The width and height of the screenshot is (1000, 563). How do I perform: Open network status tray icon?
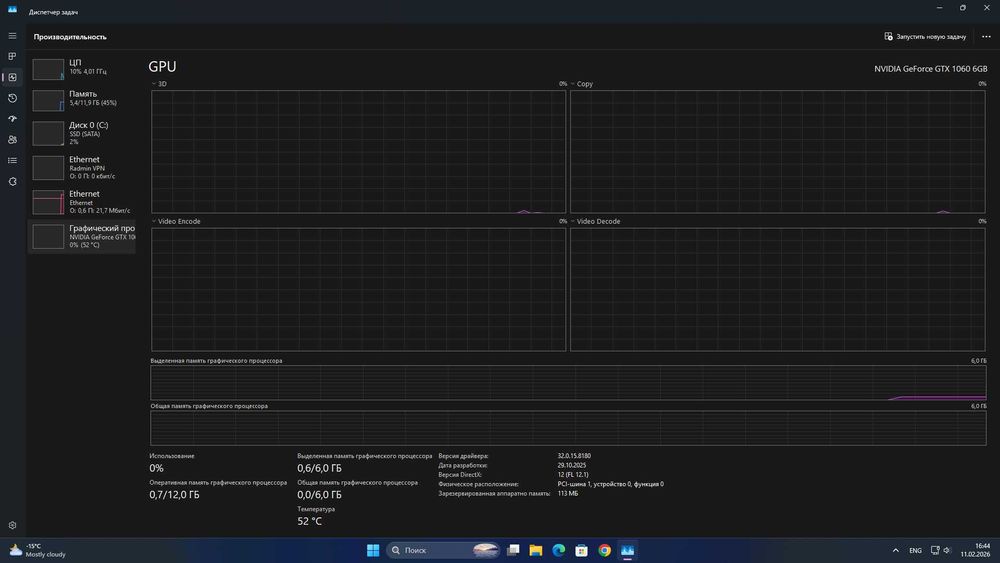pos(935,550)
